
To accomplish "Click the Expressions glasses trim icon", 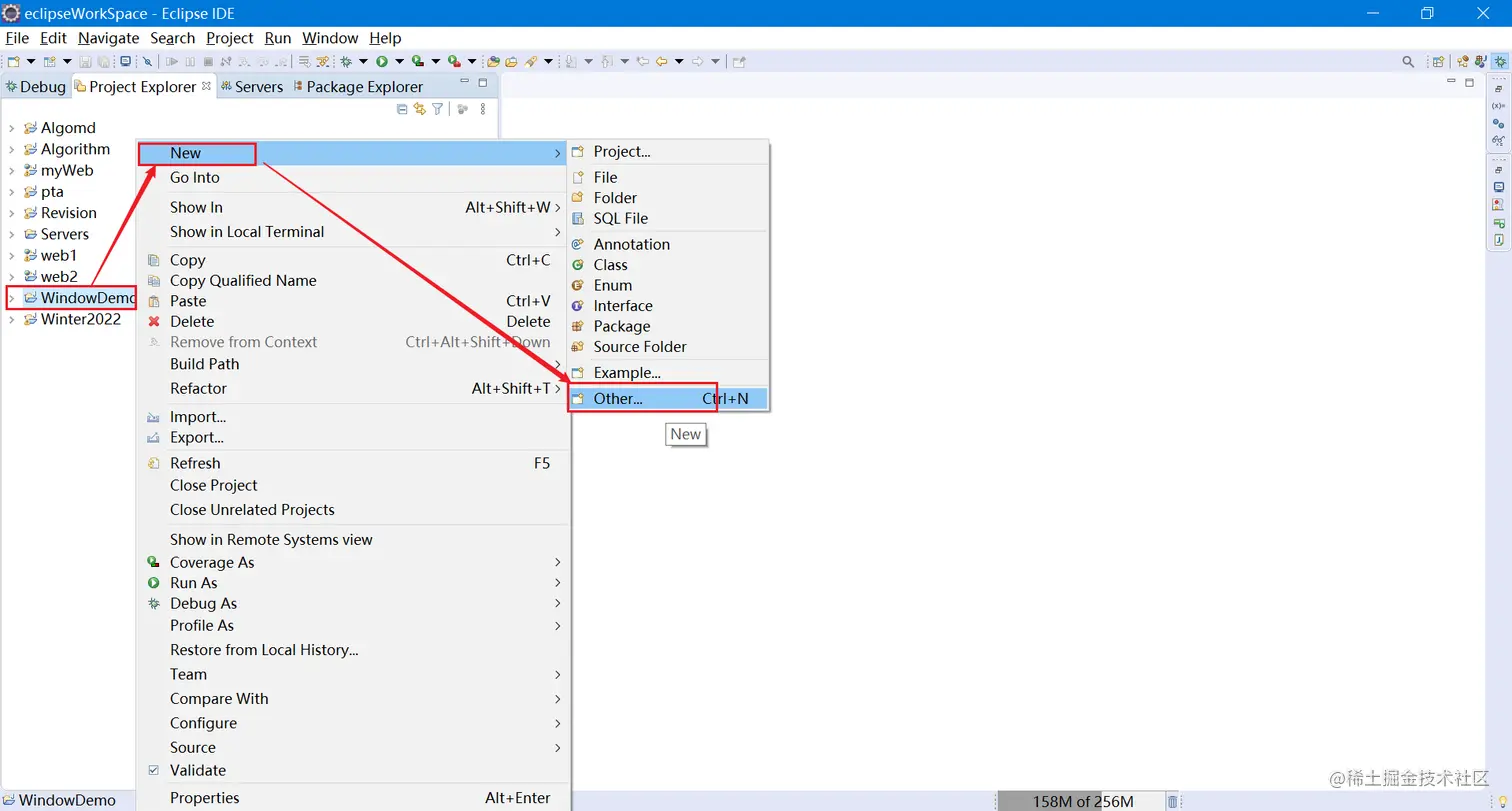I will point(1498,141).
